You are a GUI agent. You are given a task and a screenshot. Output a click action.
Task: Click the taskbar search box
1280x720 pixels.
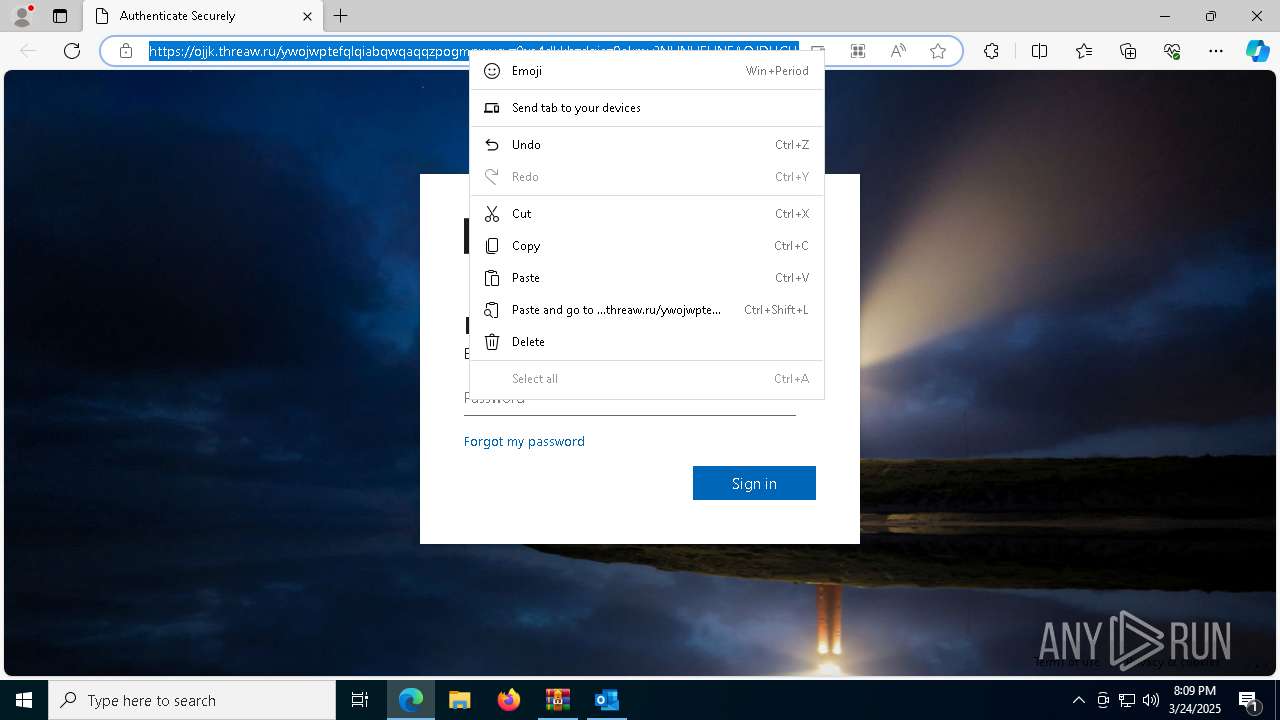pyautogui.click(x=192, y=700)
